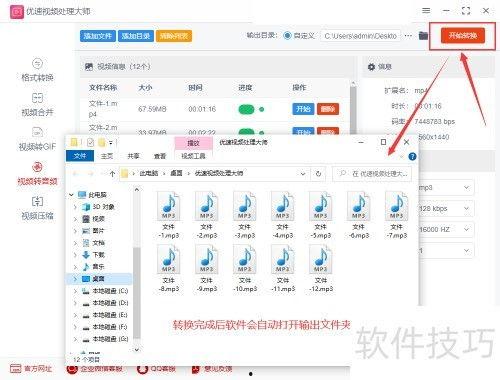Open the 共享 ribbon tab

coord(133,156)
